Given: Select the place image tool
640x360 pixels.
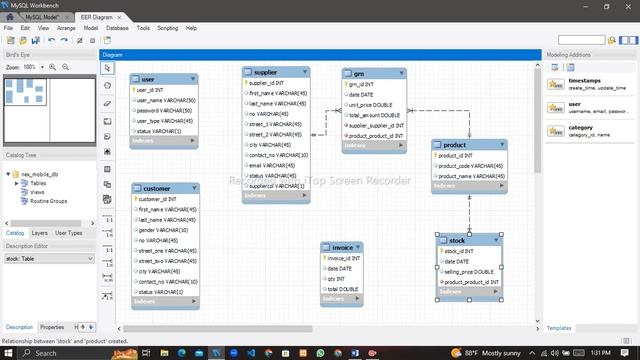Looking at the screenshot, I should coord(107,151).
